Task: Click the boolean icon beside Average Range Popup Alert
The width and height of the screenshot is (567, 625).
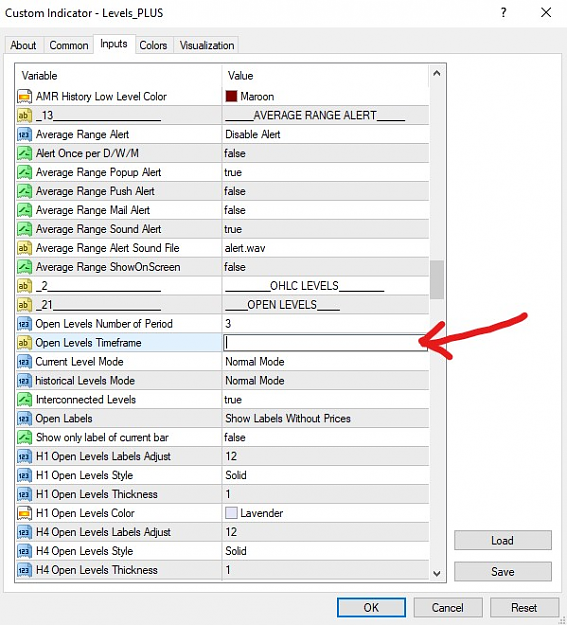Action: [x=24, y=172]
